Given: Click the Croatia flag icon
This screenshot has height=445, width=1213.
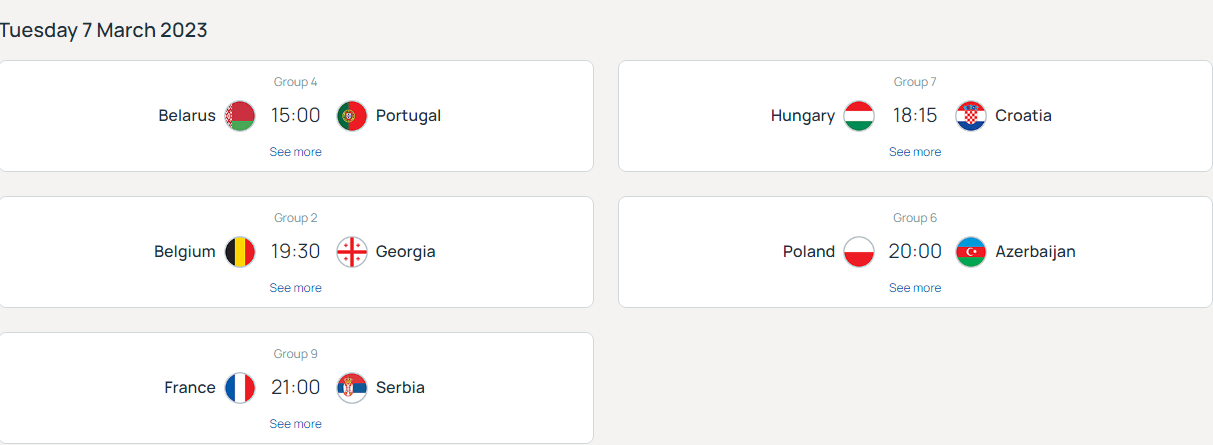Looking at the screenshot, I should tap(971, 116).
